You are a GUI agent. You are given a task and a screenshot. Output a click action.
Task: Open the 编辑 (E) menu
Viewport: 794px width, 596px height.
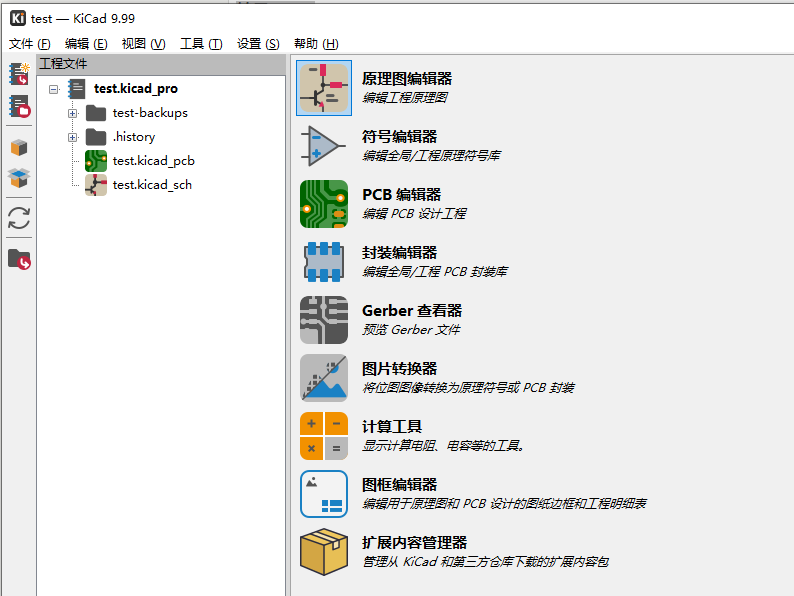click(86, 44)
